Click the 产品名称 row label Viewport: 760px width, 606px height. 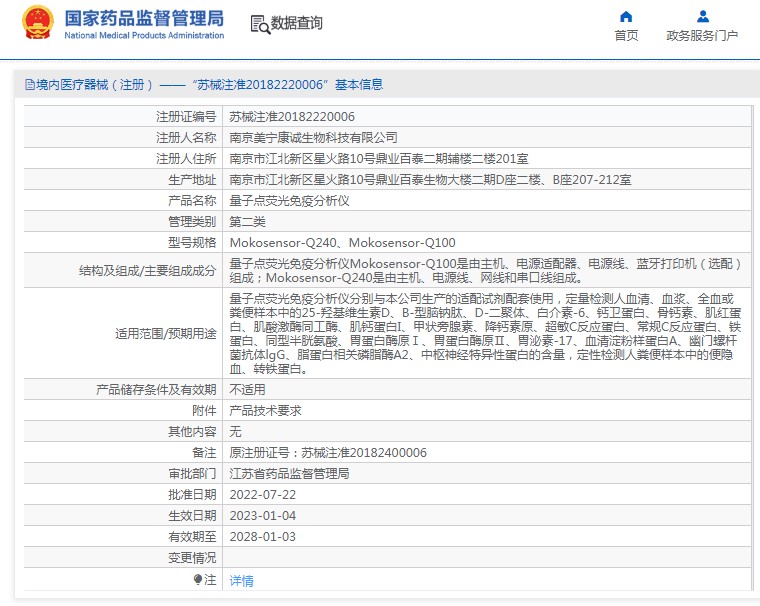(x=192, y=201)
